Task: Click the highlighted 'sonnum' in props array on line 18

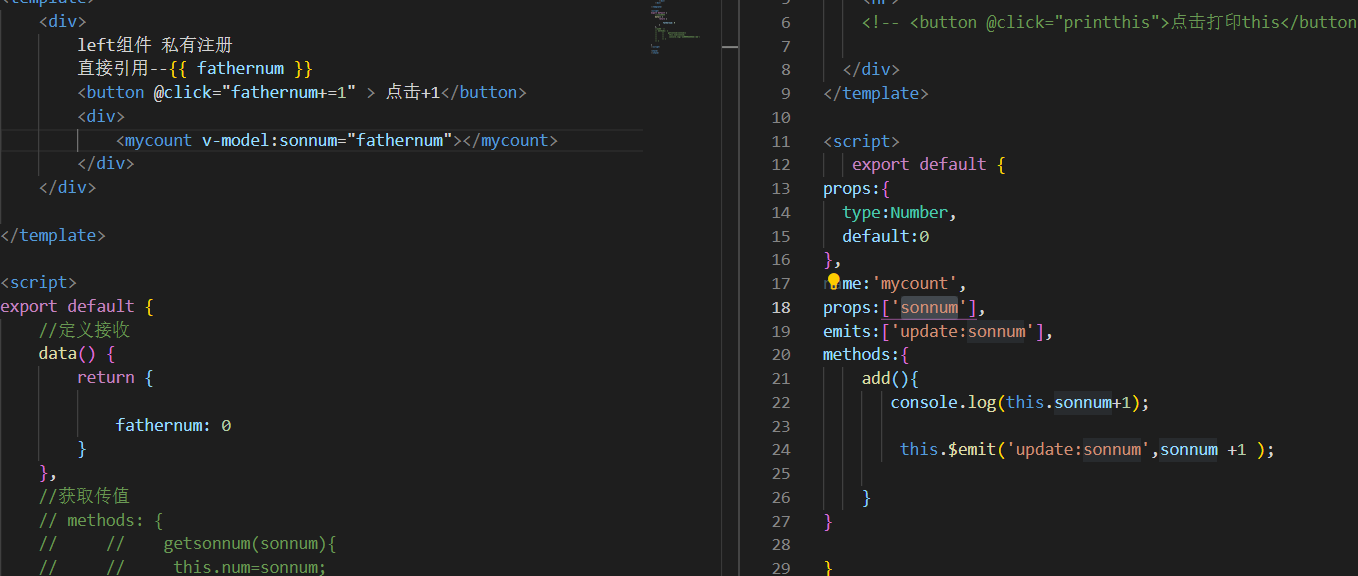Action: (929, 307)
